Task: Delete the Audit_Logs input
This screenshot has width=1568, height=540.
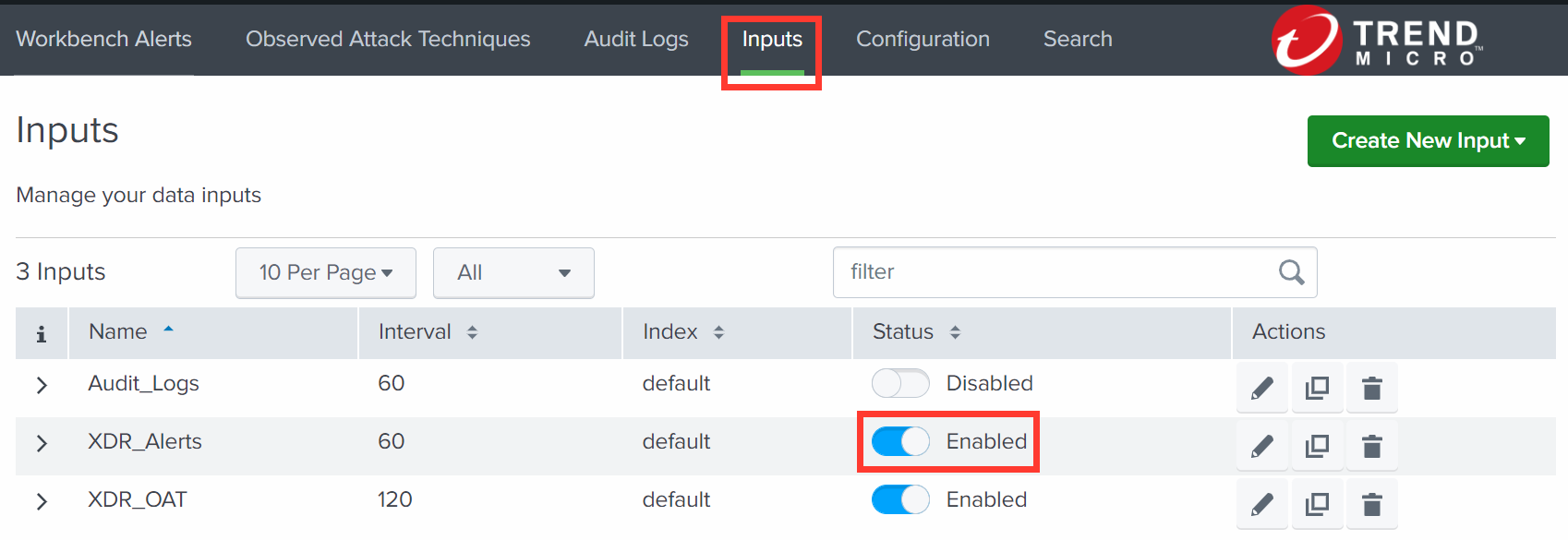Action: click(1372, 389)
